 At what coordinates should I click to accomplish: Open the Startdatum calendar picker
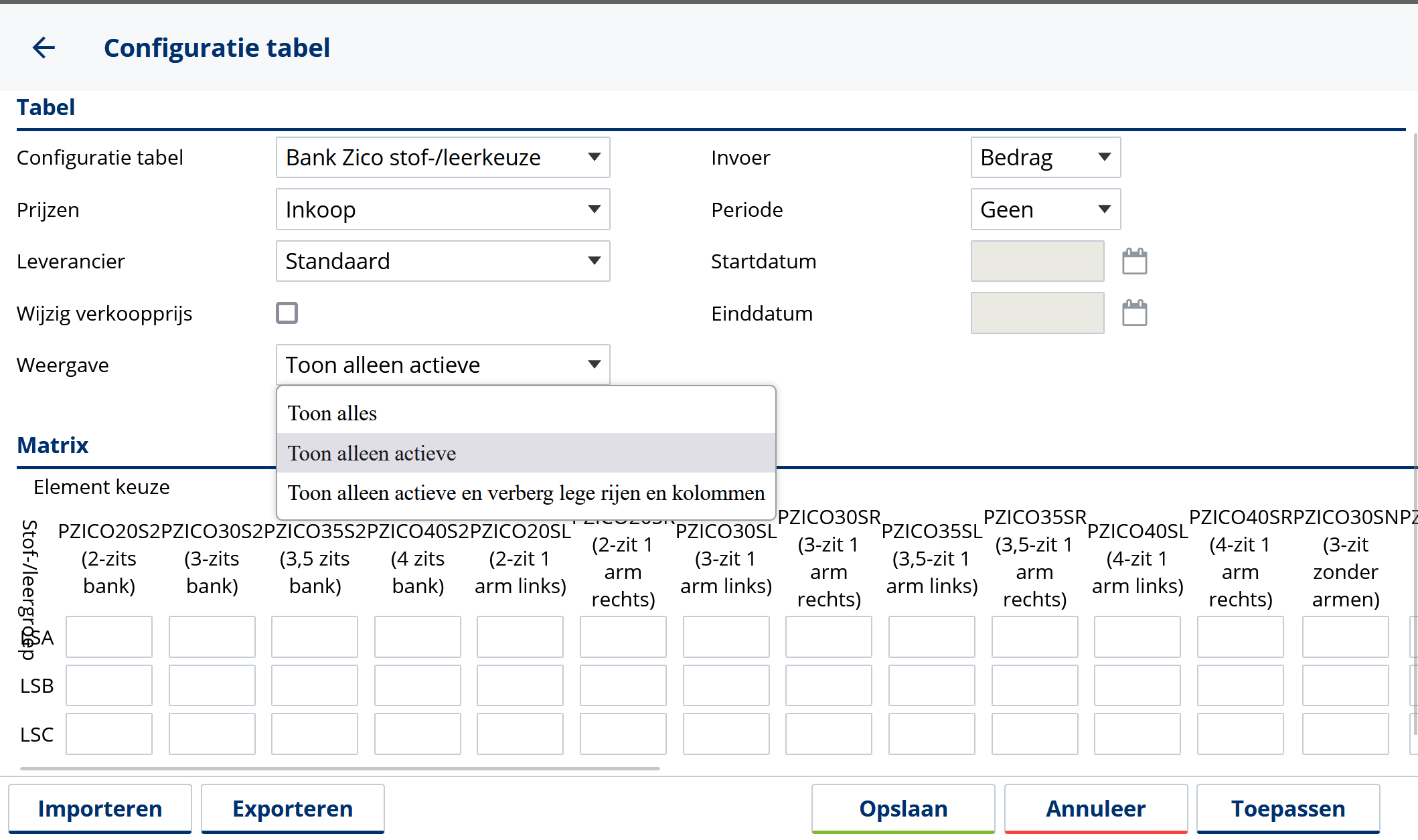coord(1134,261)
